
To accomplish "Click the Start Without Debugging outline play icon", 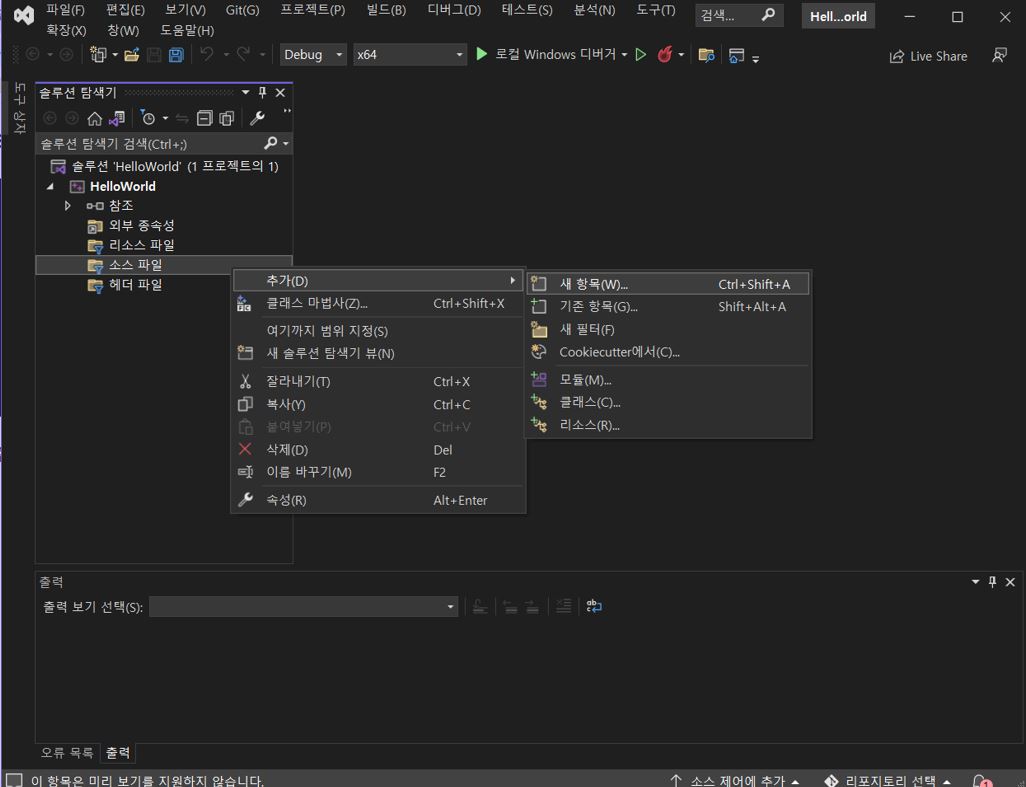I will pos(641,54).
